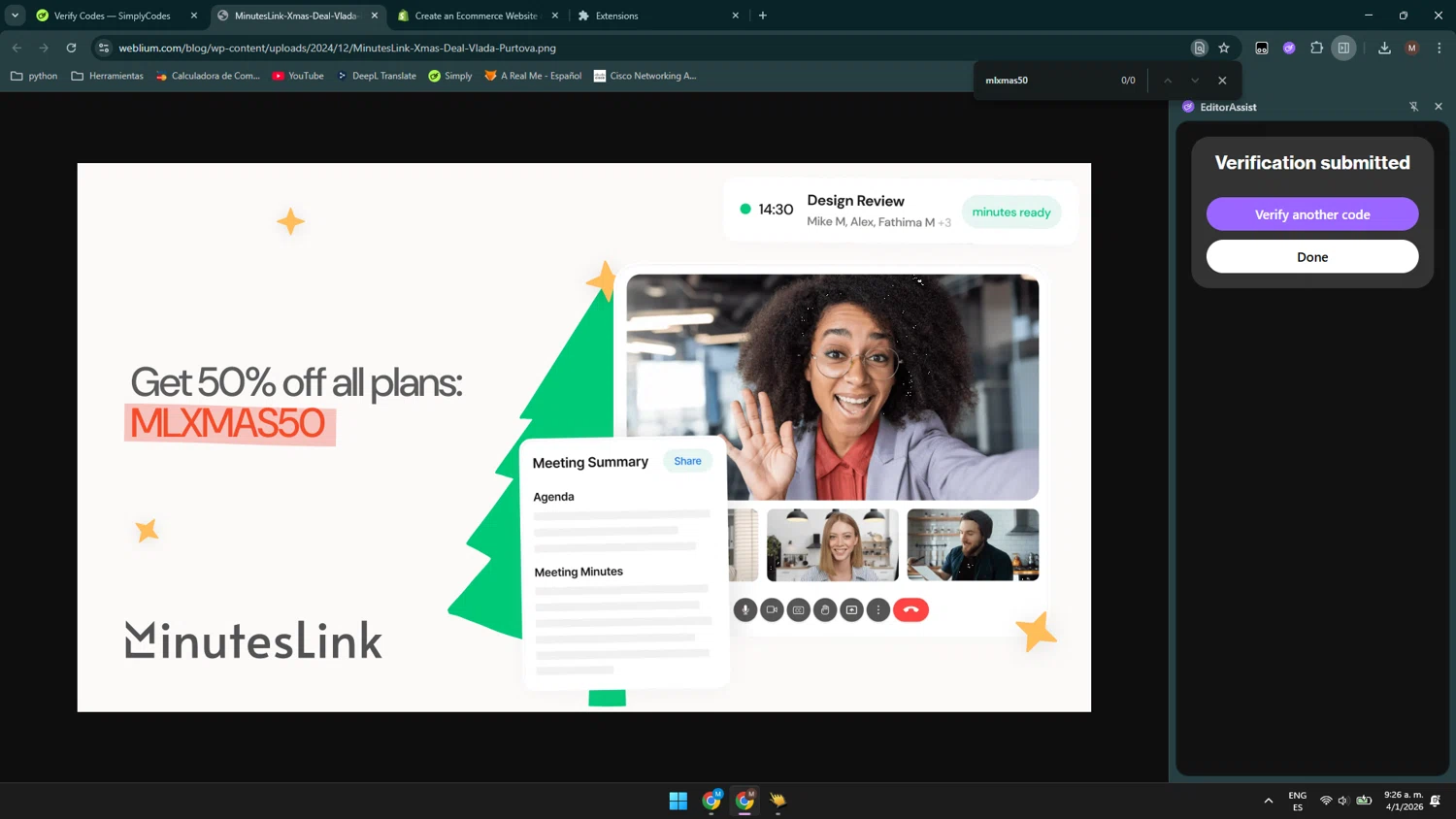Click the raise hand icon in call controls
The image size is (1456, 819).
825,610
